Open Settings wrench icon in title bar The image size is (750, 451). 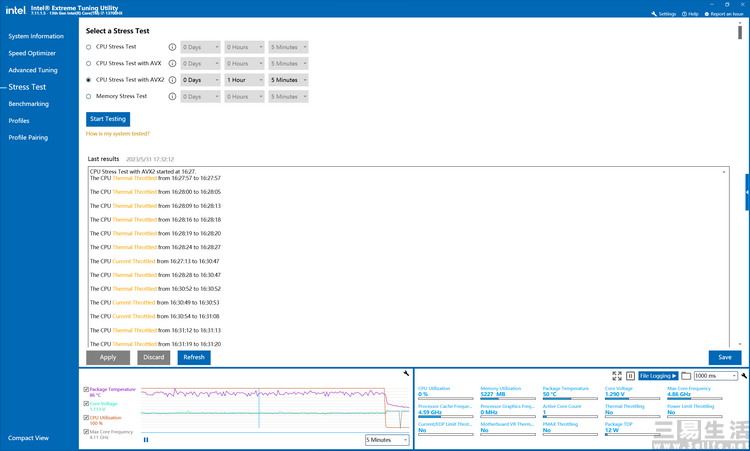tap(654, 14)
